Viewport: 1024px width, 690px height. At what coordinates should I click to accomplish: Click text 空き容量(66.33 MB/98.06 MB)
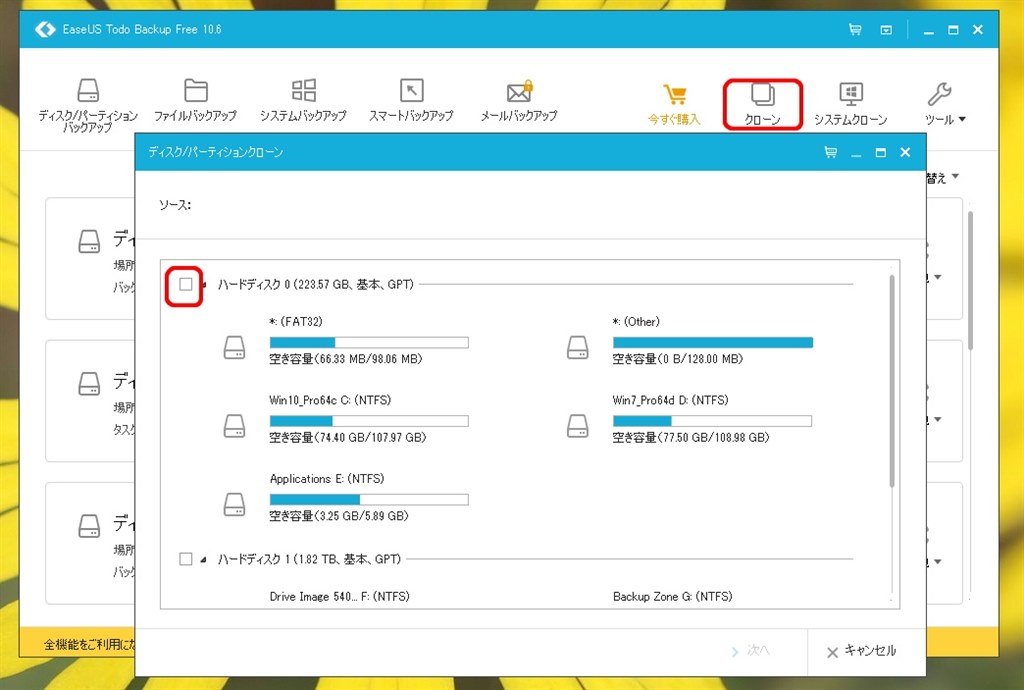pos(345,359)
